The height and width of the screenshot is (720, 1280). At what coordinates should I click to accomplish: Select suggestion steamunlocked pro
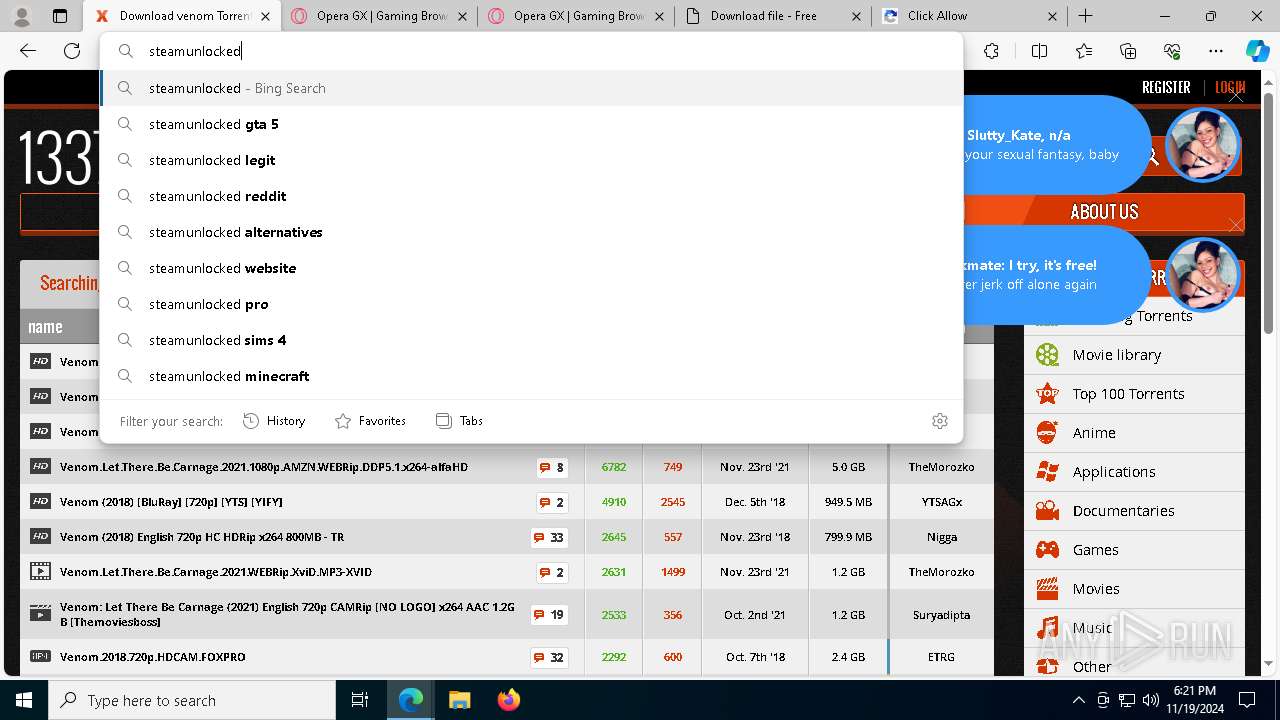point(531,304)
